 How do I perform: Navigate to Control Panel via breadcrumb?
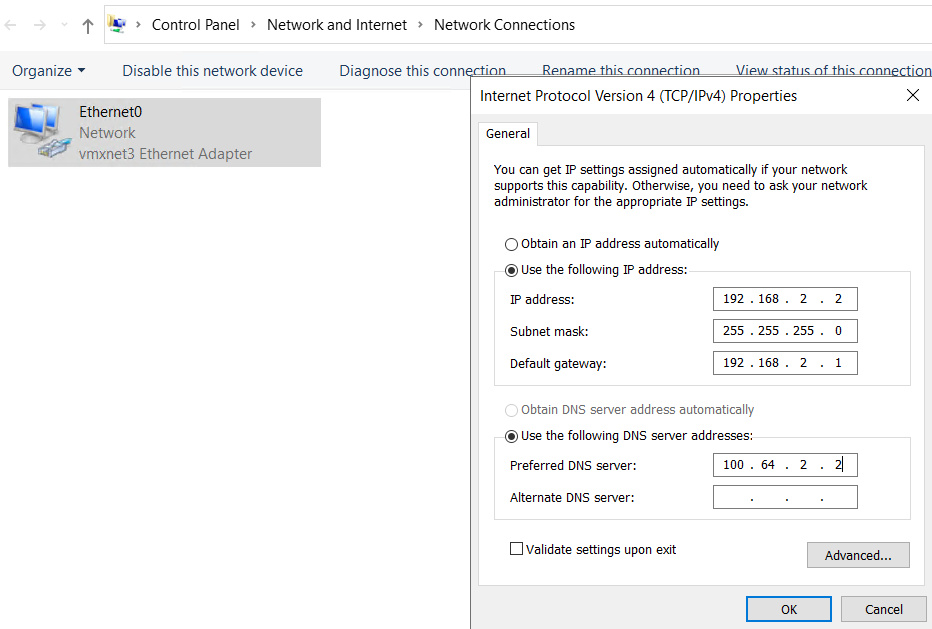coord(195,25)
